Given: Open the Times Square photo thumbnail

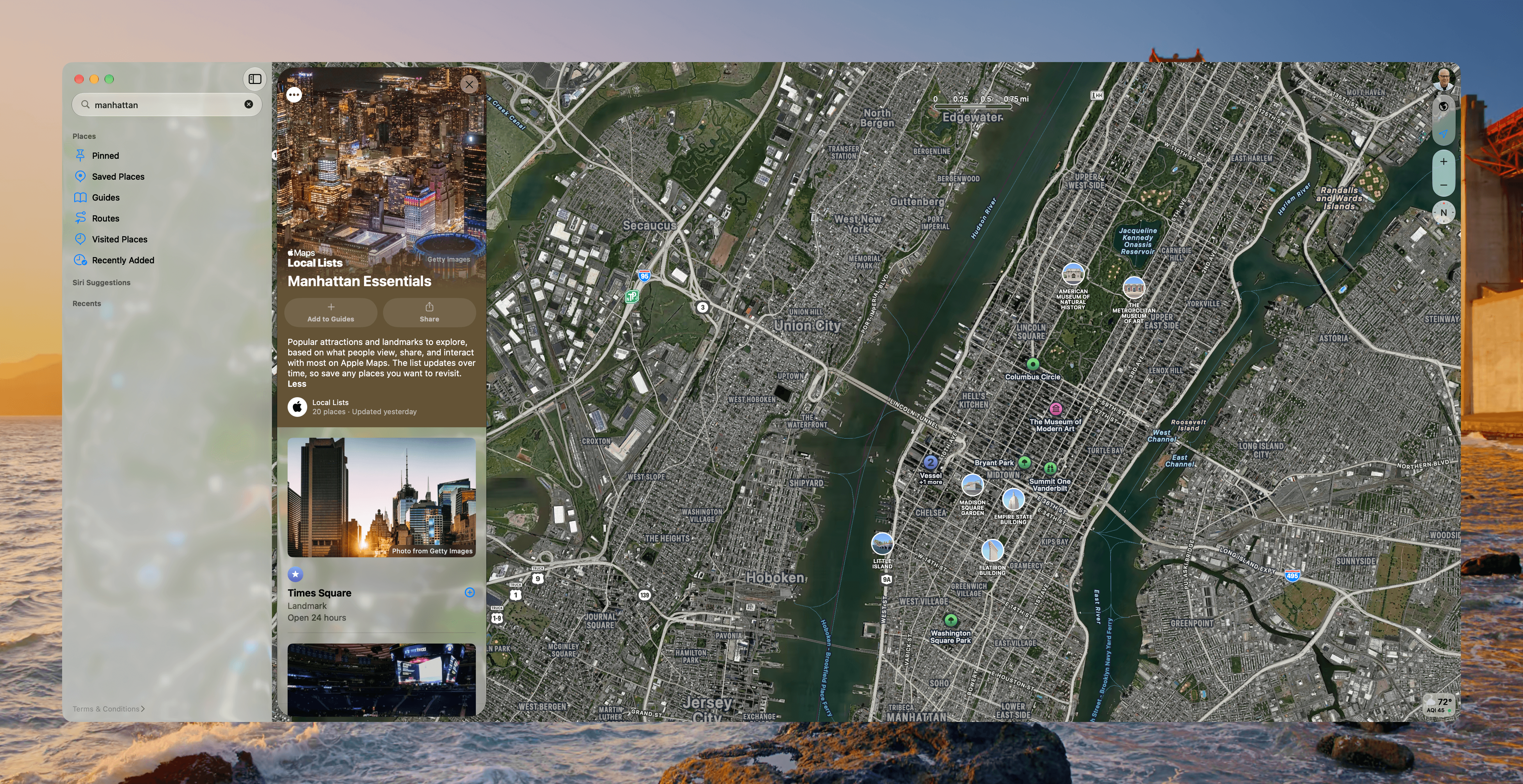Looking at the screenshot, I should (x=381, y=498).
